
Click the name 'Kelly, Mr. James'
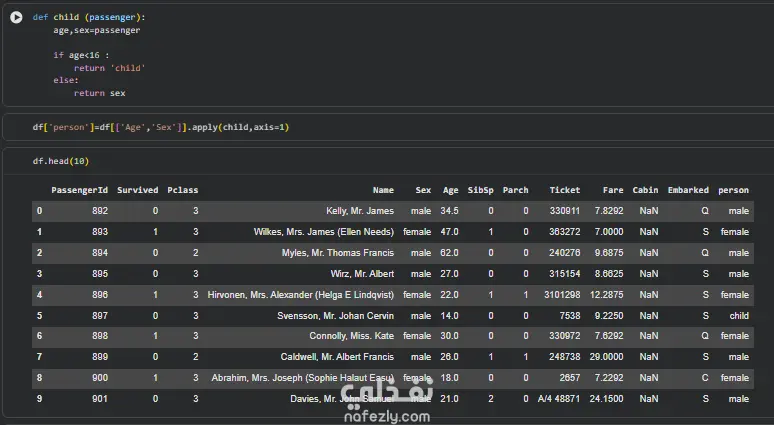coord(360,211)
